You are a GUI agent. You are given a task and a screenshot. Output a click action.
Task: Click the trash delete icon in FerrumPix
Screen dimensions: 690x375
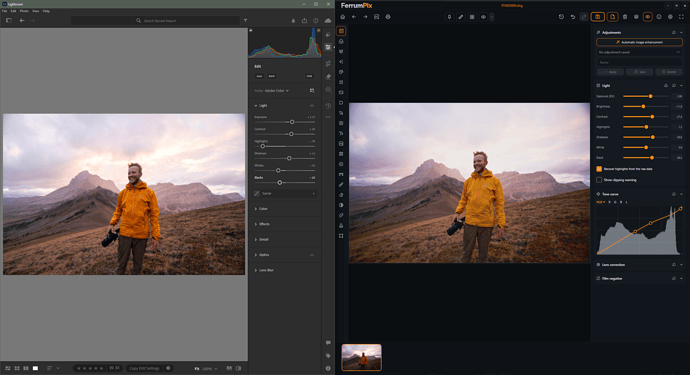tap(624, 17)
